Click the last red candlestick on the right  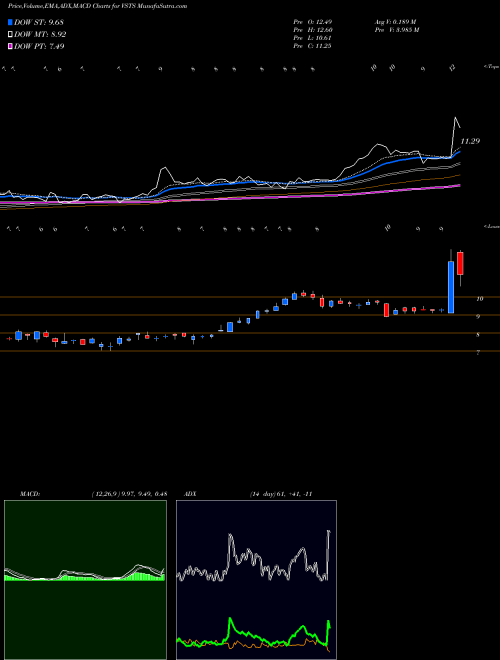pos(460,263)
